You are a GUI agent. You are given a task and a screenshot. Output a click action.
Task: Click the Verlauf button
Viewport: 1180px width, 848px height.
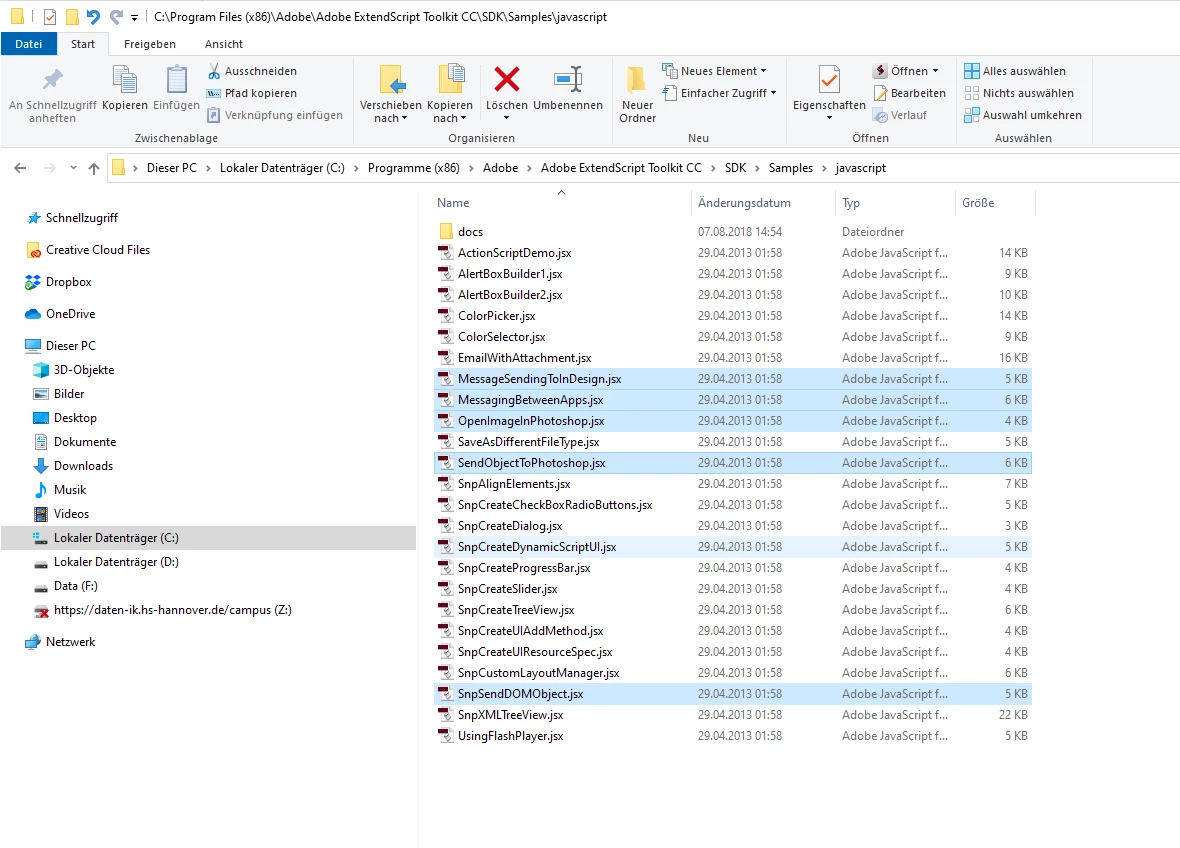coord(899,115)
